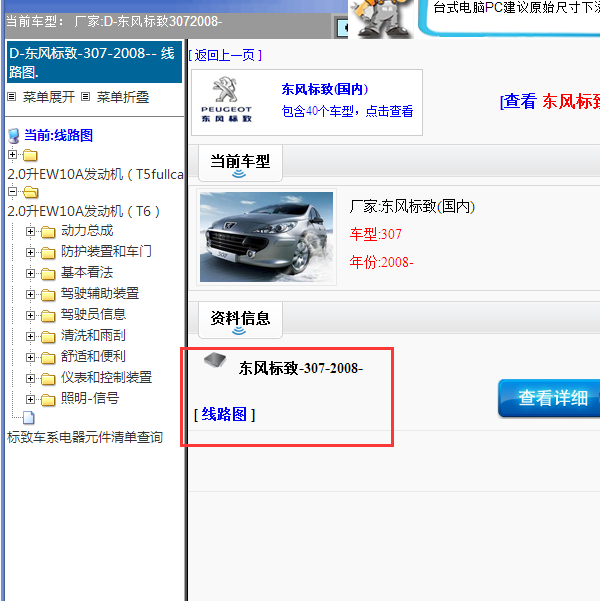This screenshot has width=600, height=601.
Task: Expand the 防护装置和车门 tree node
Action: click(x=30, y=252)
